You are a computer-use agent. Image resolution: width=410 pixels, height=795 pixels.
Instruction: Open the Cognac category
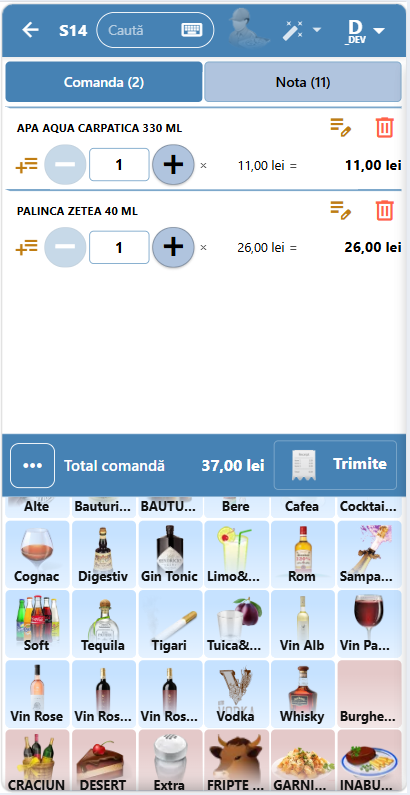point(37,554)
